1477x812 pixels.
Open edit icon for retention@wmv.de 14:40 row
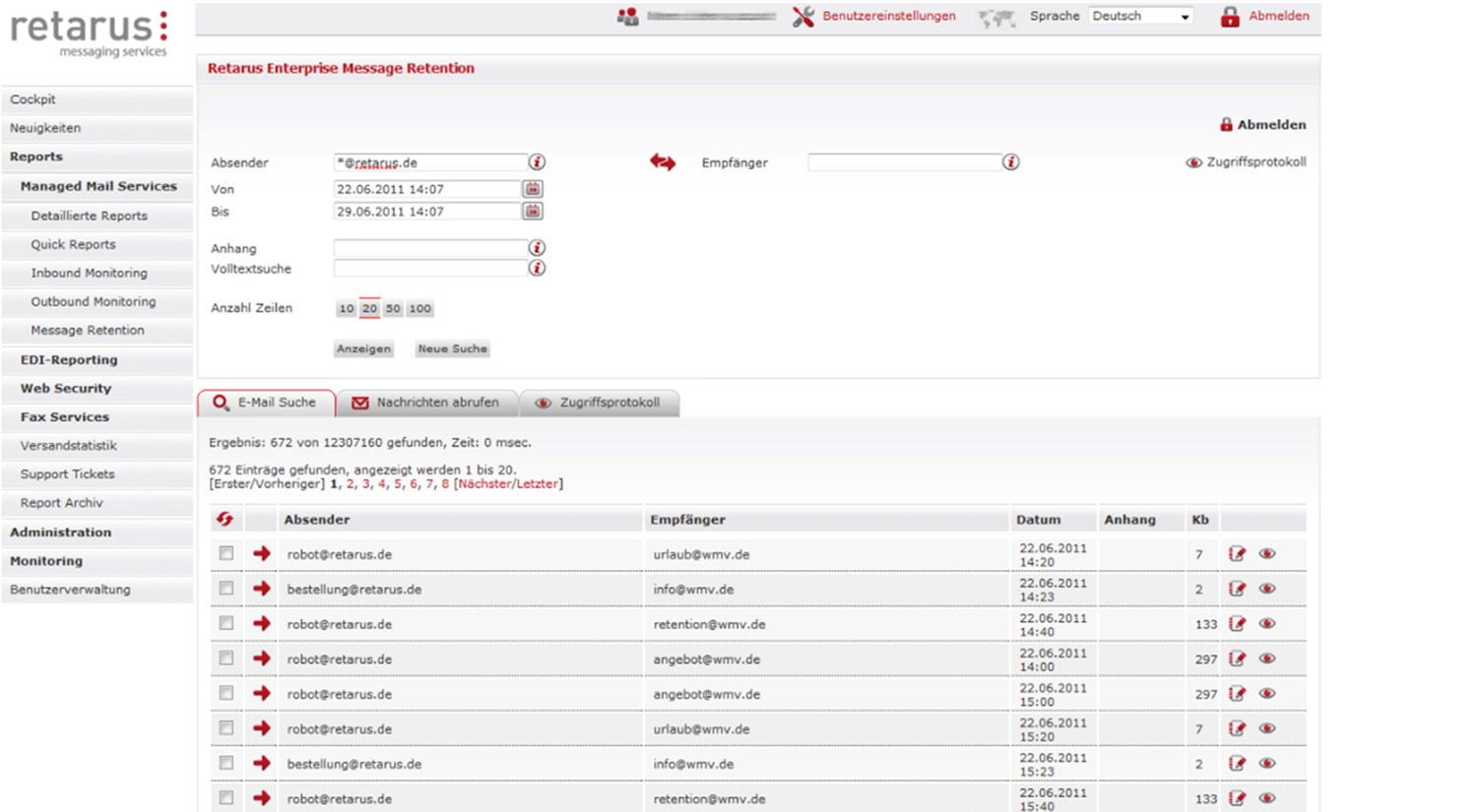point(1237,624)
